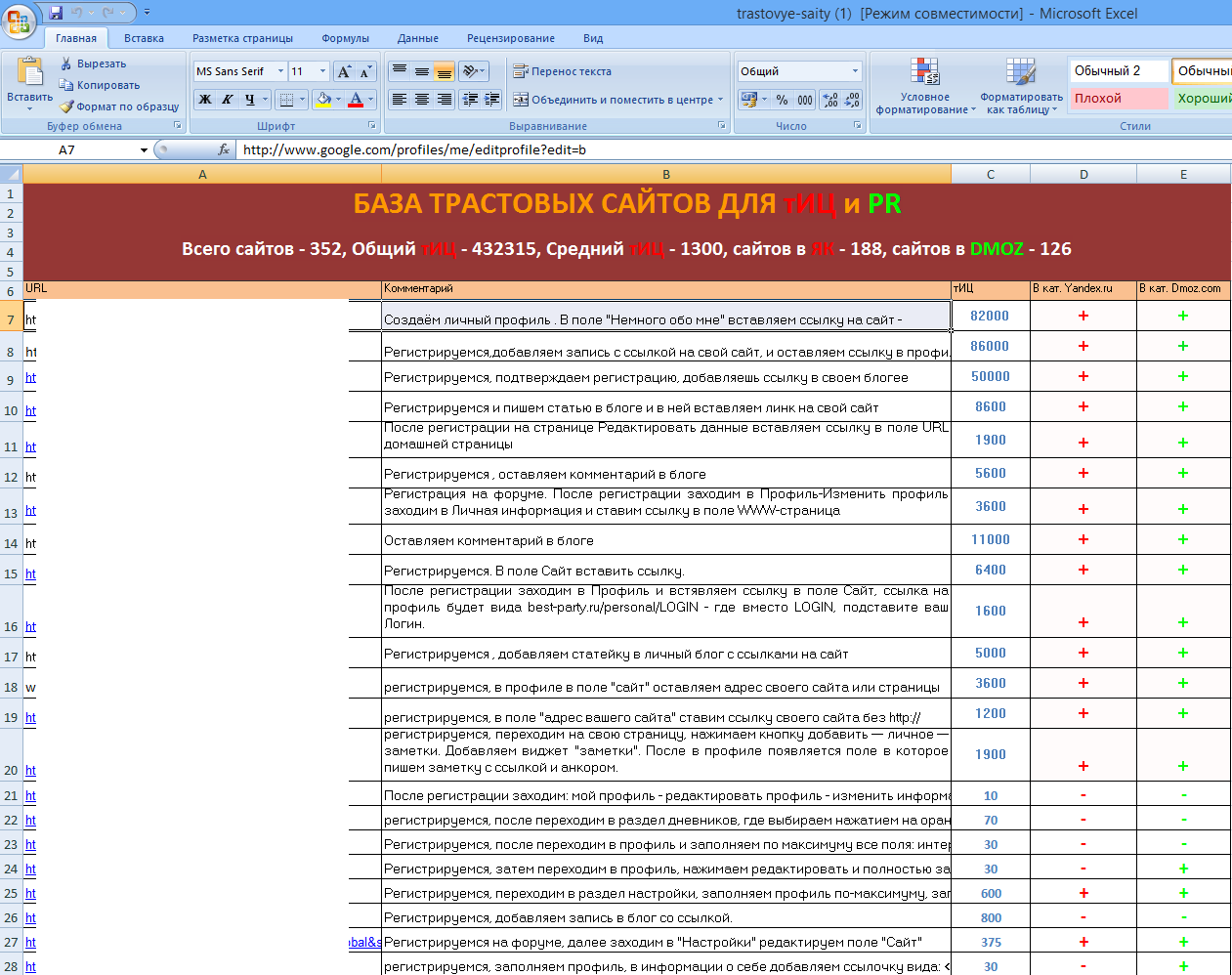The height and width of the screenshot is (975, 1232).
Task: Switch to the Формулы tab
Action: [x=345, y=38]
